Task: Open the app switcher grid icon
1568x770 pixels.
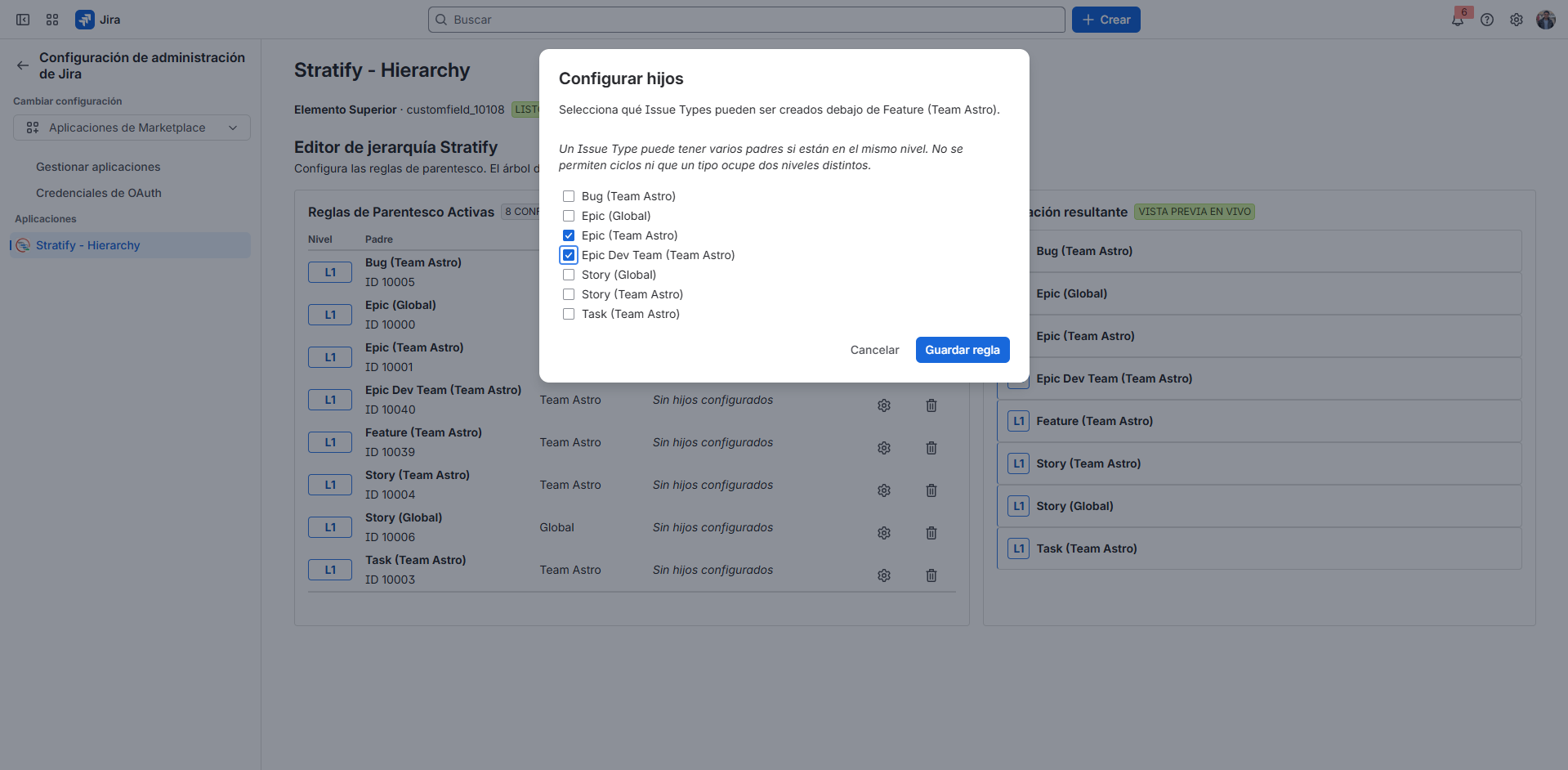Action: (52, 20)
